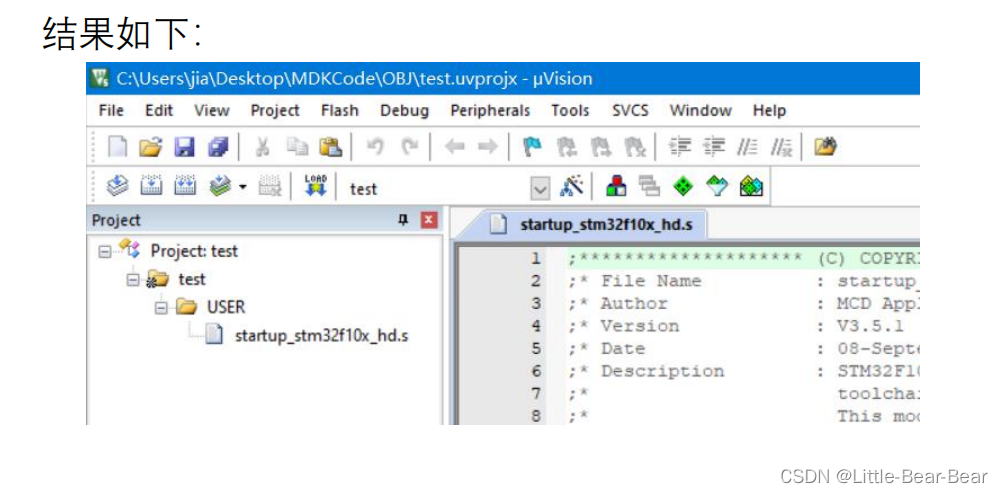Viewport: 1003px width, 493px height.
Task: Click the Navigate Backwards arrow
Action: click(x=454, y=148)
